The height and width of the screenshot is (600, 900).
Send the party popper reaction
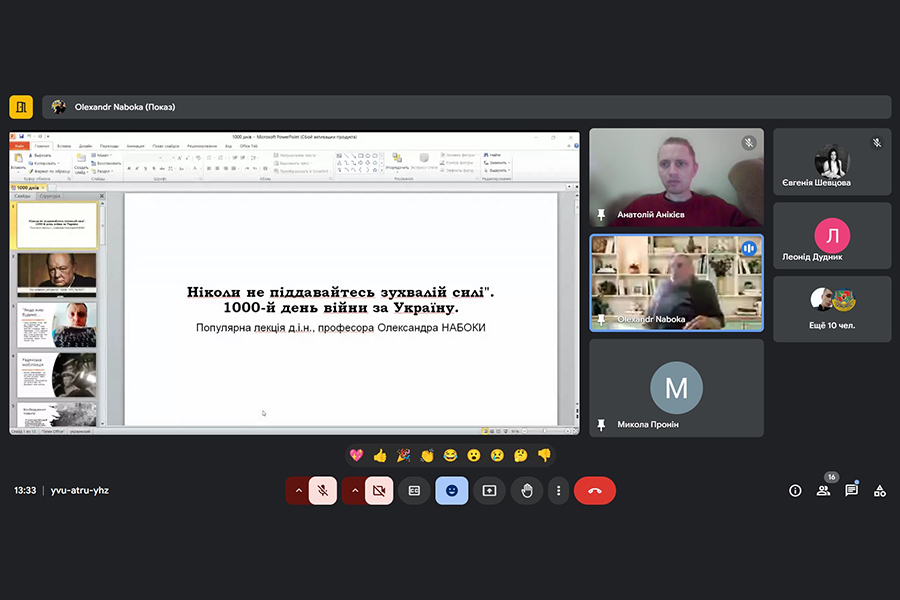pyautogui.click(x=404, y=455)
